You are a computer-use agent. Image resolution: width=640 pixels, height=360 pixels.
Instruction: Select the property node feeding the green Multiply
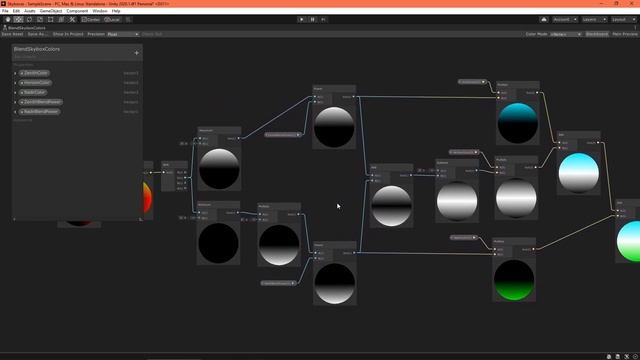point(464,238)
